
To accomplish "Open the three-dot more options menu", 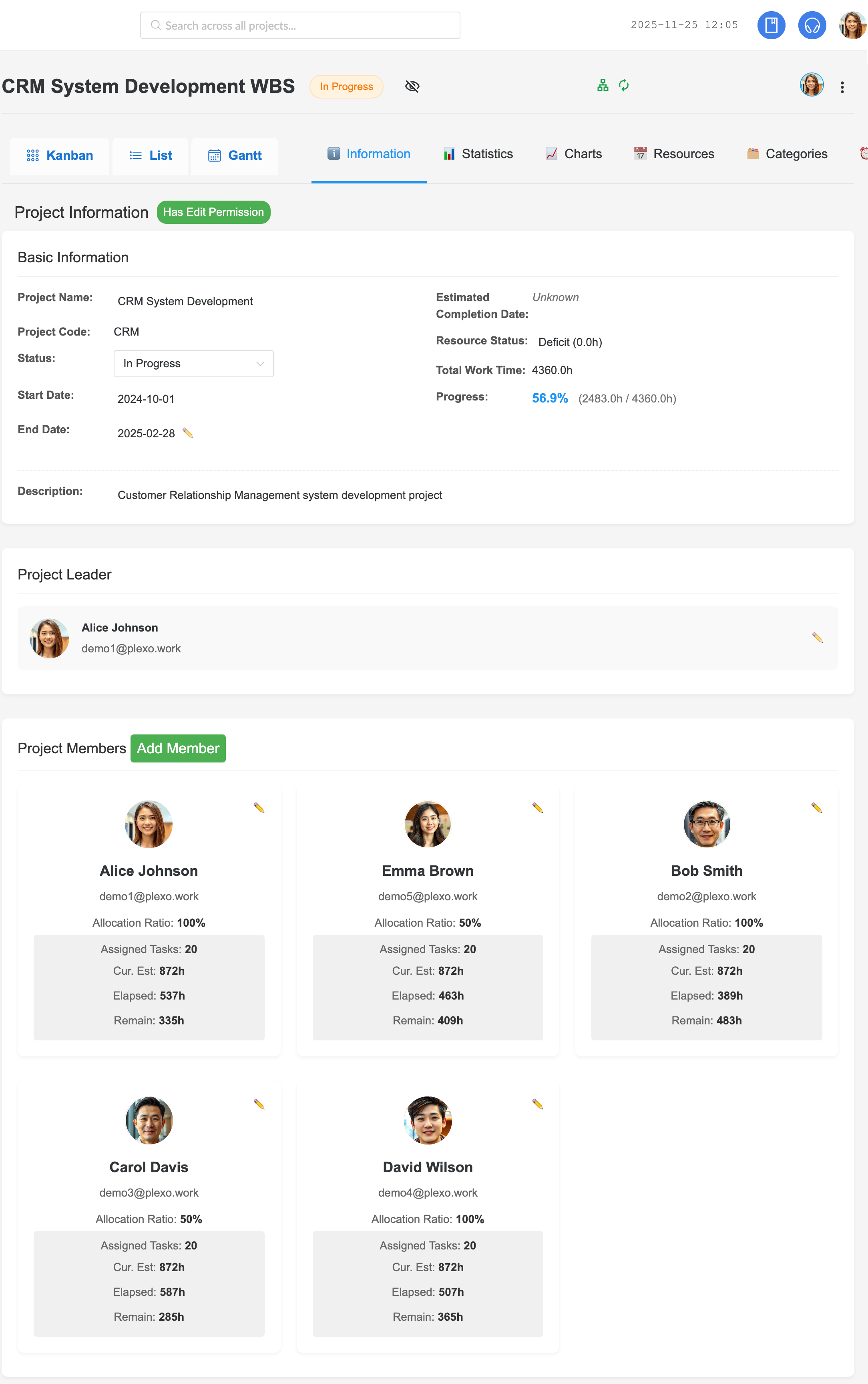I will click(x=842, y=87).
